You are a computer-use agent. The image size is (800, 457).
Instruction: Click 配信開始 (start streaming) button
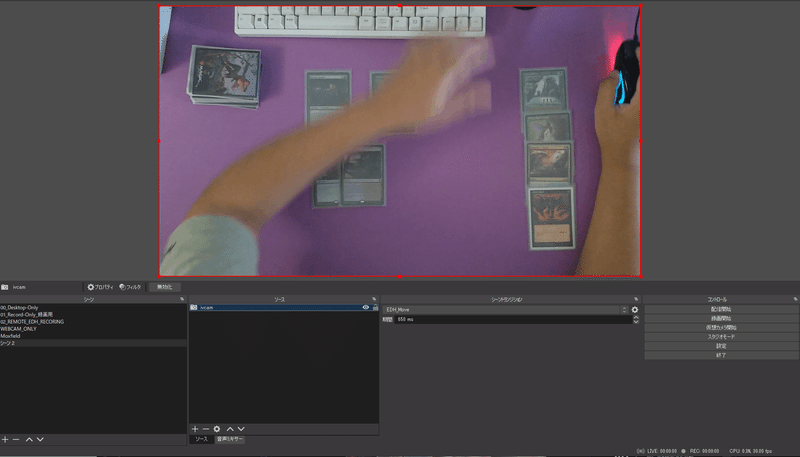tap(721, 309)
